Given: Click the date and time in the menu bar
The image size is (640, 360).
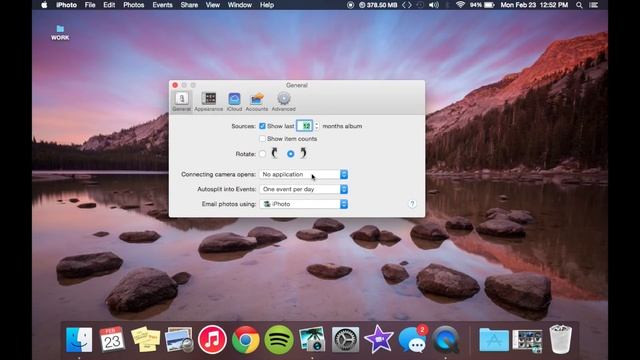Looking at the screenshot, I should click(x=534, y=5).
